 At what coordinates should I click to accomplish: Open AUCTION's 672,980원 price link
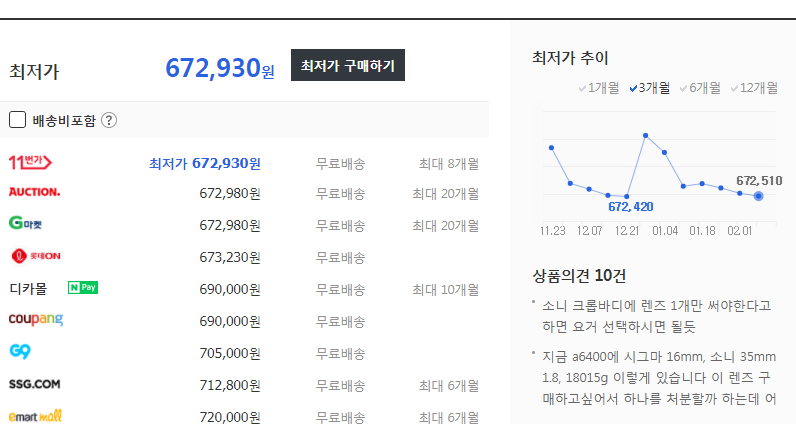coord(230,193)
